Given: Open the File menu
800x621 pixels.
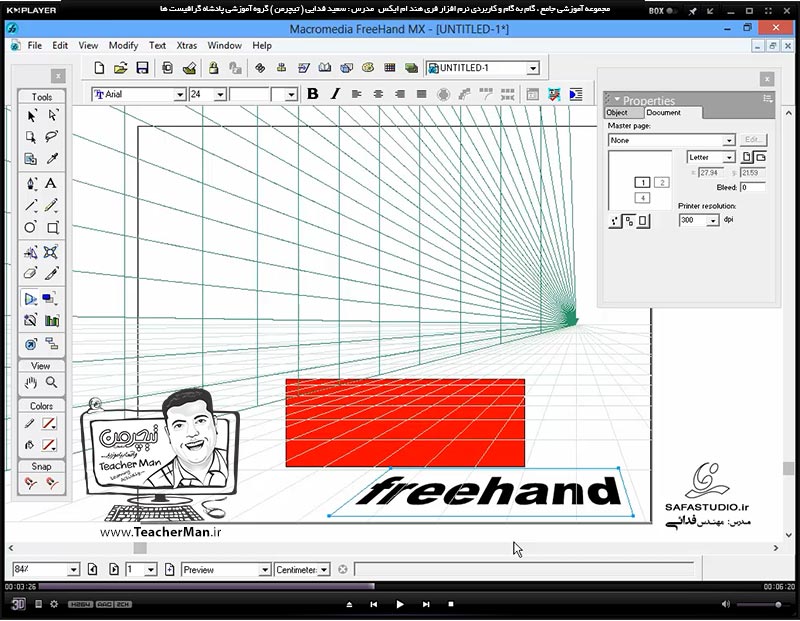Looking at the screenshot, I should (35, 45).
